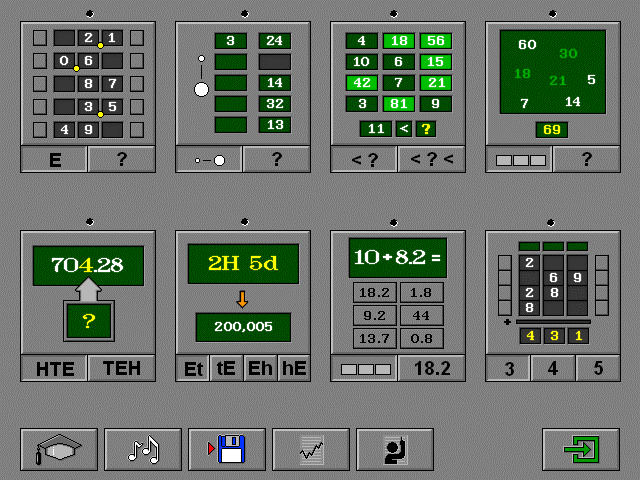Click the yellow question mark box under 704.28
The height and width of the screenshot is (480, 640).
point(89,321)
